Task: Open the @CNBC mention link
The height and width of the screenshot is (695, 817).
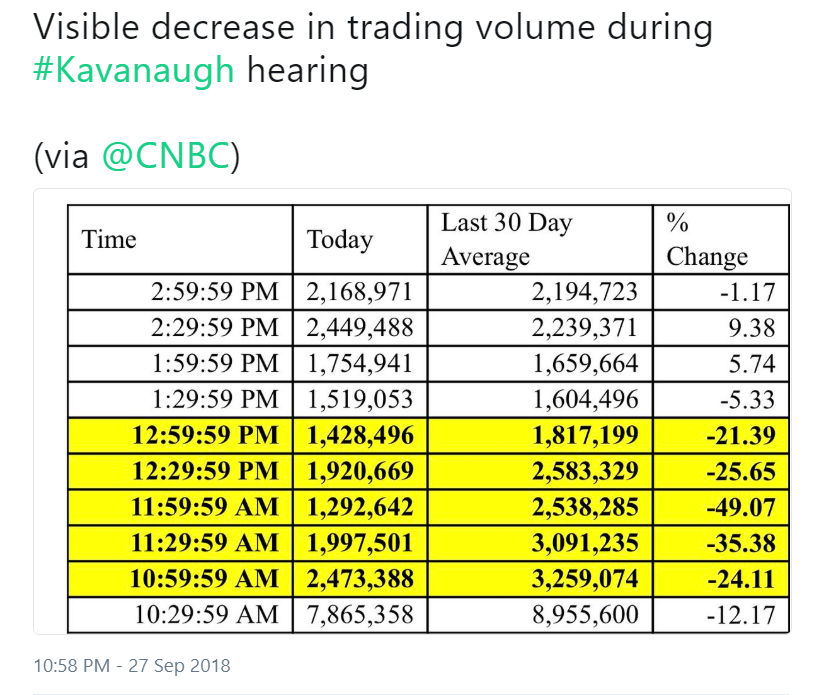Action: (166, 155)
